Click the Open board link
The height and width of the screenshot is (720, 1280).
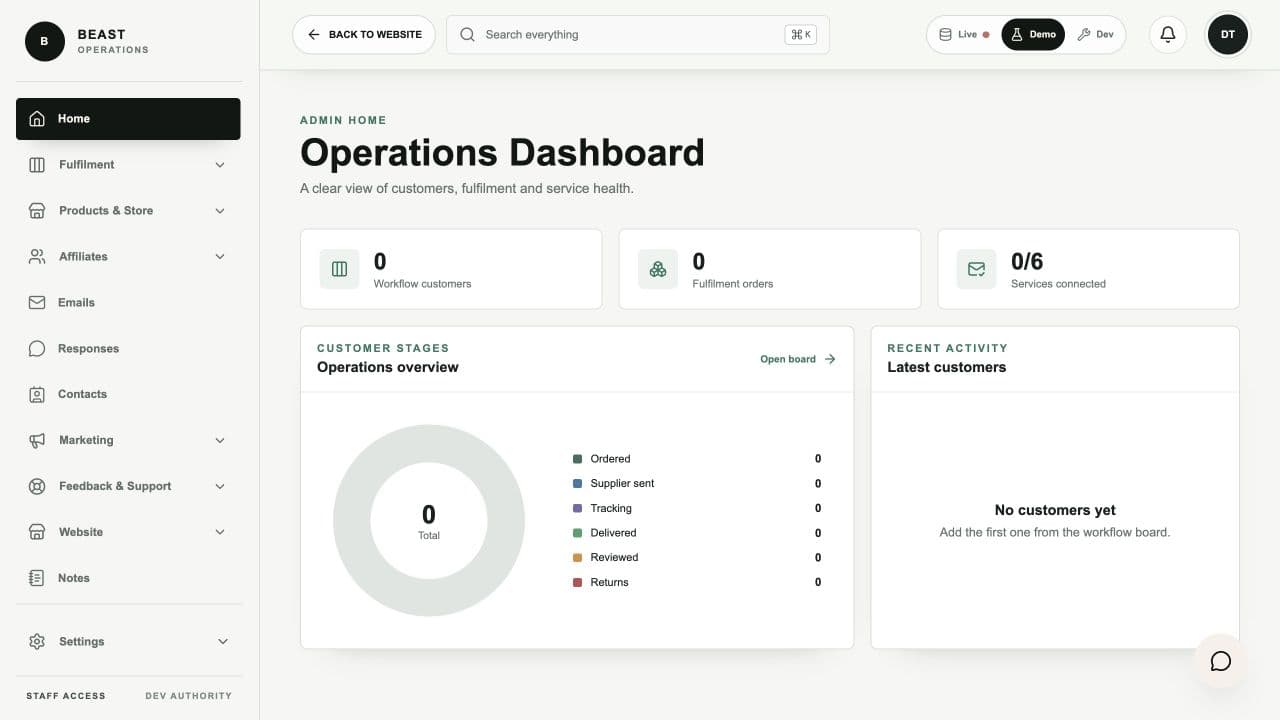pos(797,359)
